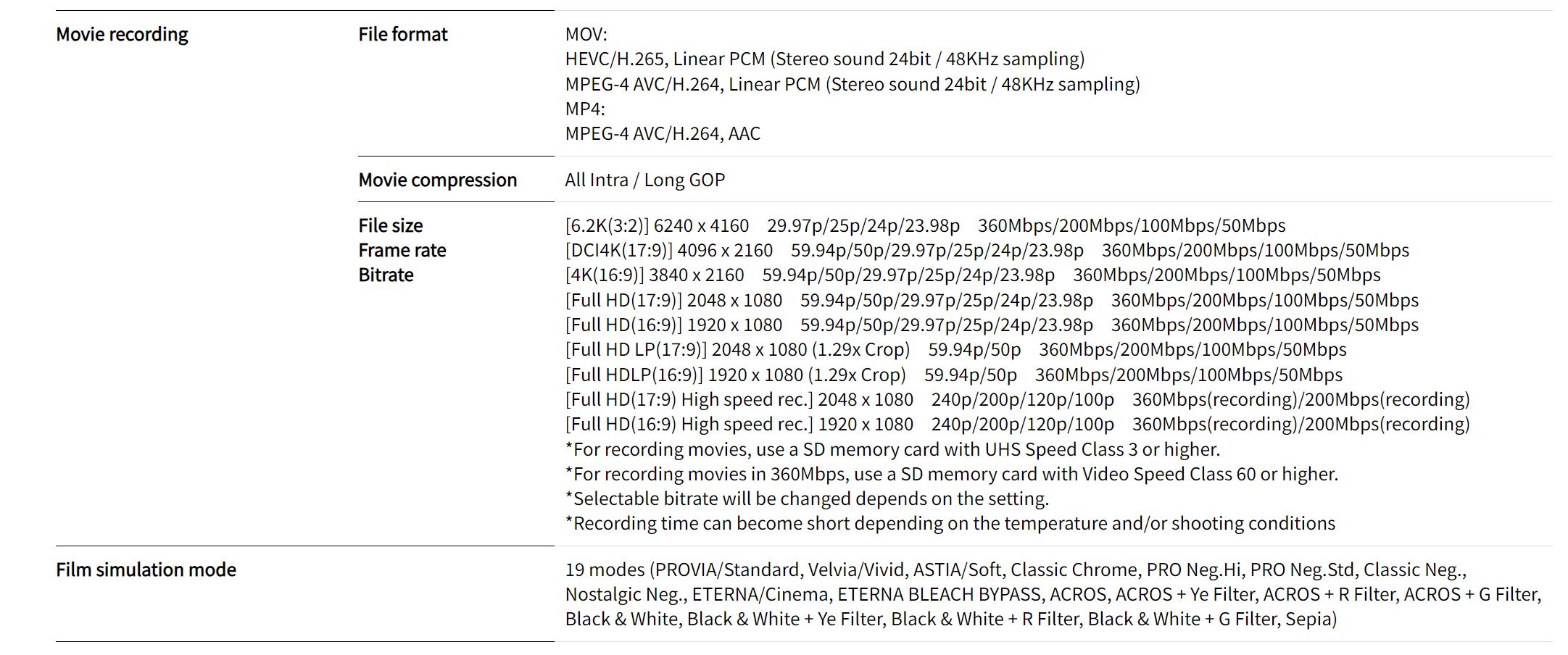
Task: Click the DCI4K(17:9) 4096 x 2160 line
Action: (x=987, y=250)
